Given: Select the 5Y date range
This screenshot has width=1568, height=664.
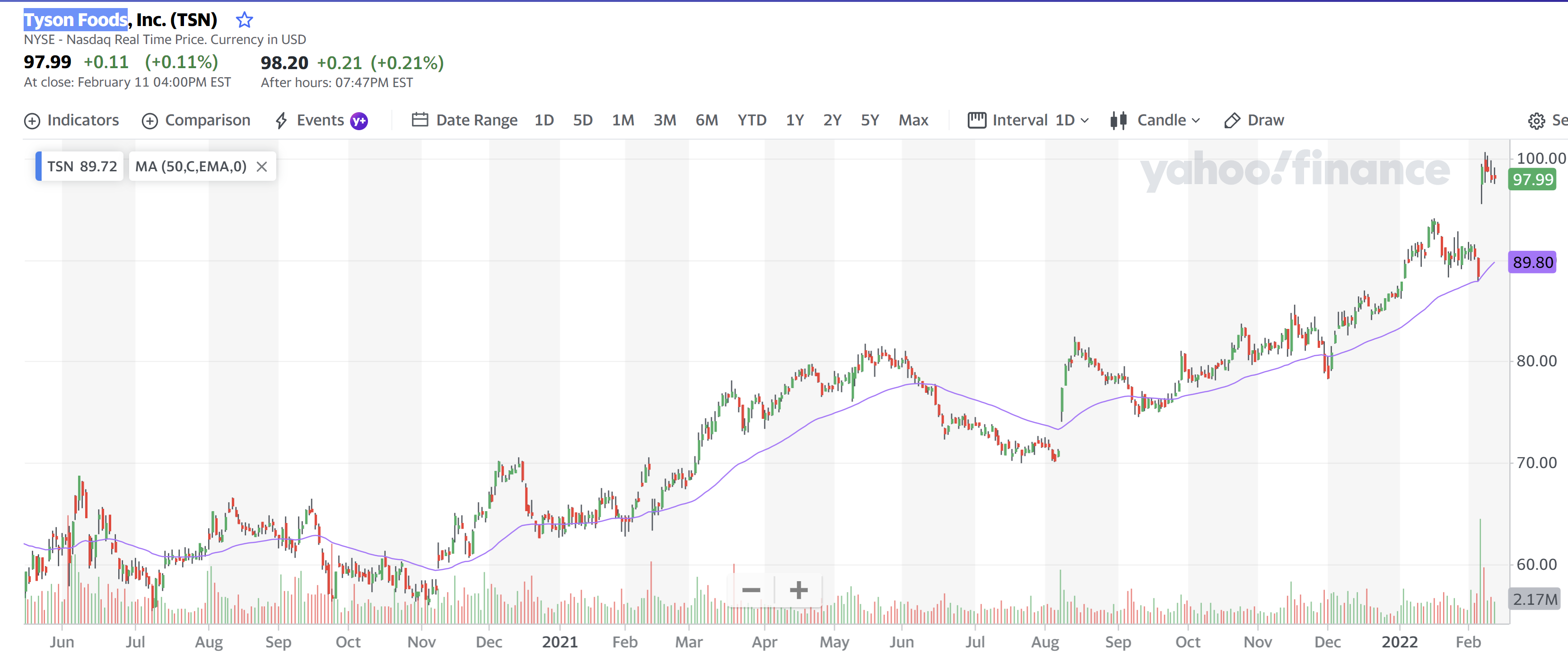Looking at the screenshot, I should point(870,120).
